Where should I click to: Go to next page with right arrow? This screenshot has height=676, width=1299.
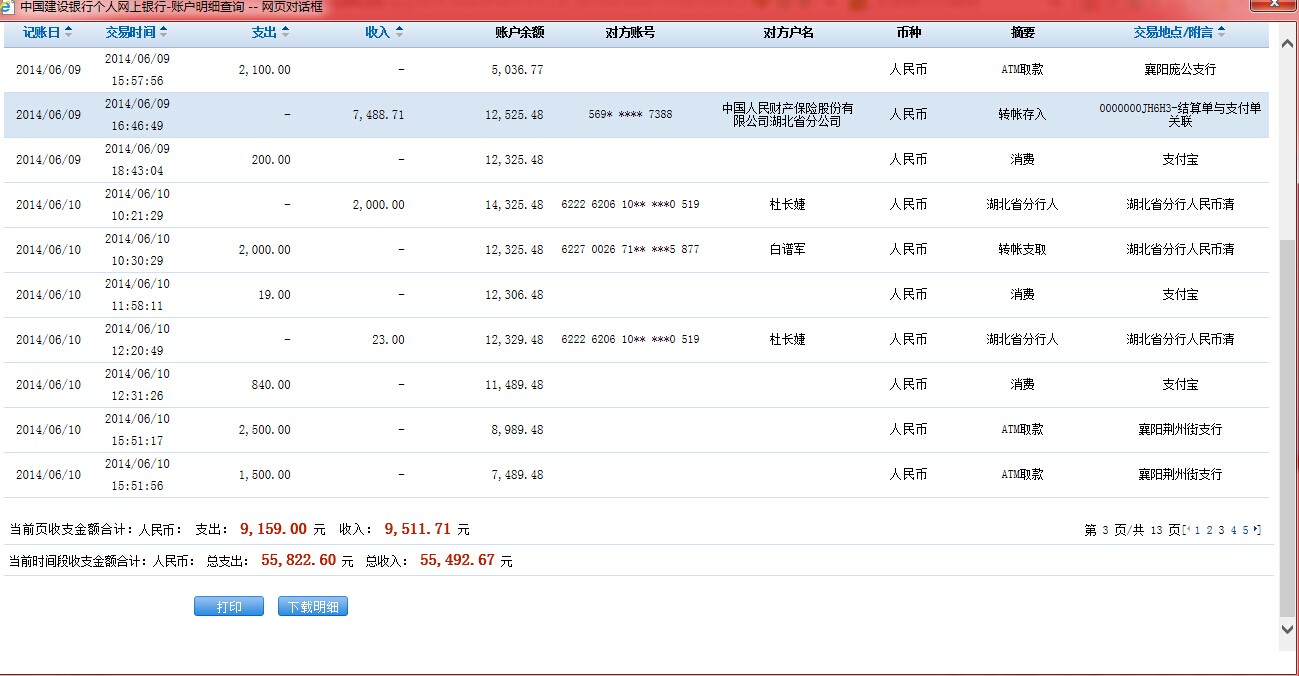click(1257, 530)
